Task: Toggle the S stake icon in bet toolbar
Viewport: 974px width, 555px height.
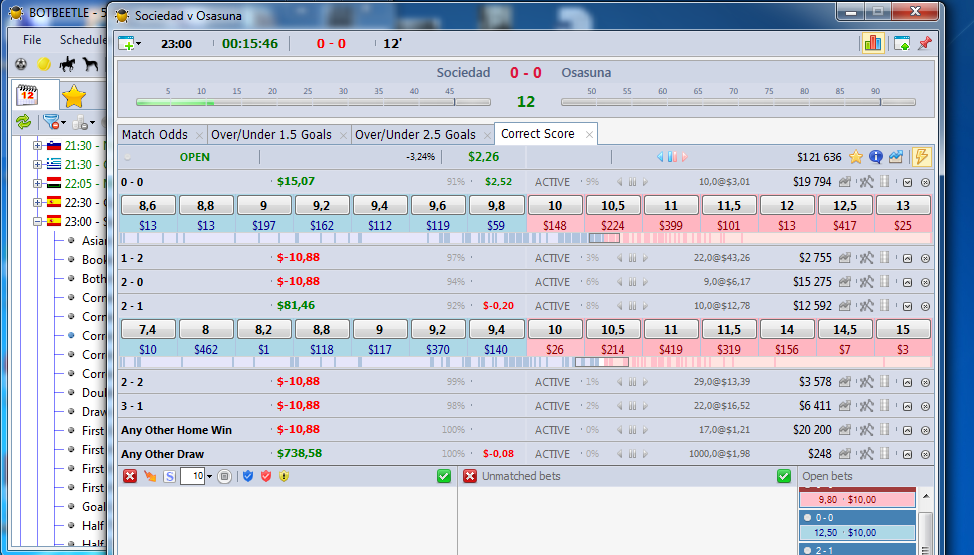Action: (169, 477)
